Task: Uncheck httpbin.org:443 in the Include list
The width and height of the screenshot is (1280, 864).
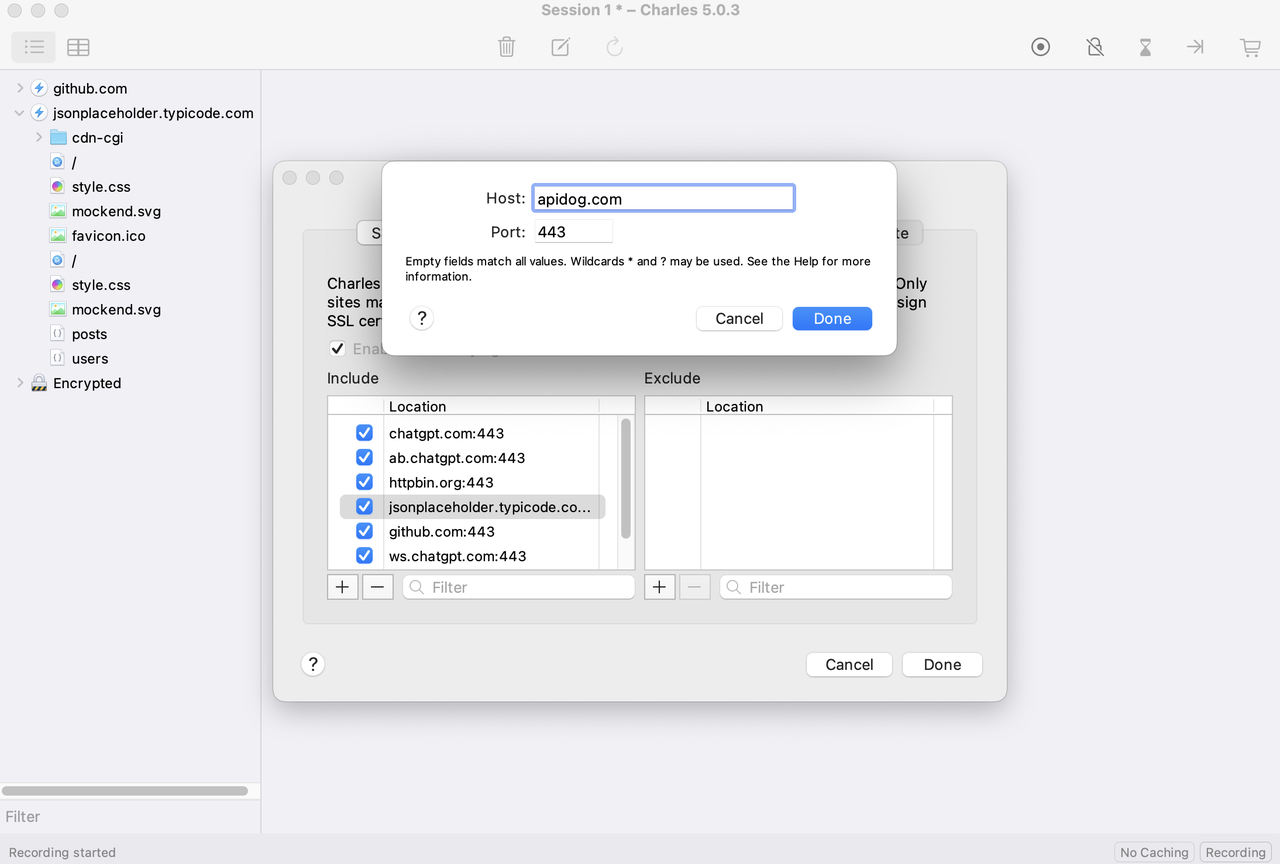Action: (x=364, y=482)
